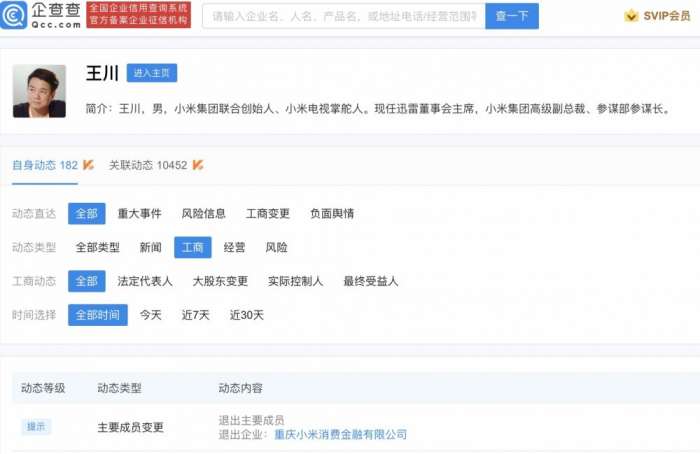The width and height of the screenshot is (700, 454).
Task: Switch to 自身动态 tab
Action: coord(44,165)
